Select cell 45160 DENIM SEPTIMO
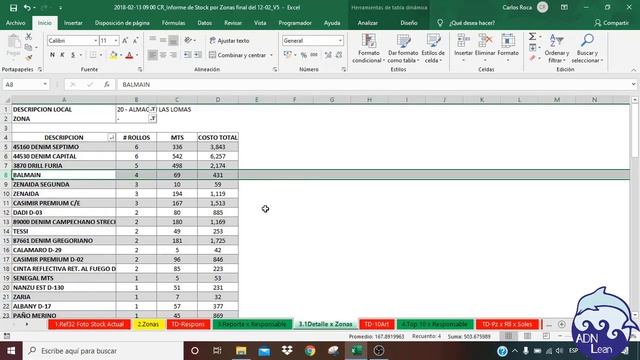 (x=64, y=147)
